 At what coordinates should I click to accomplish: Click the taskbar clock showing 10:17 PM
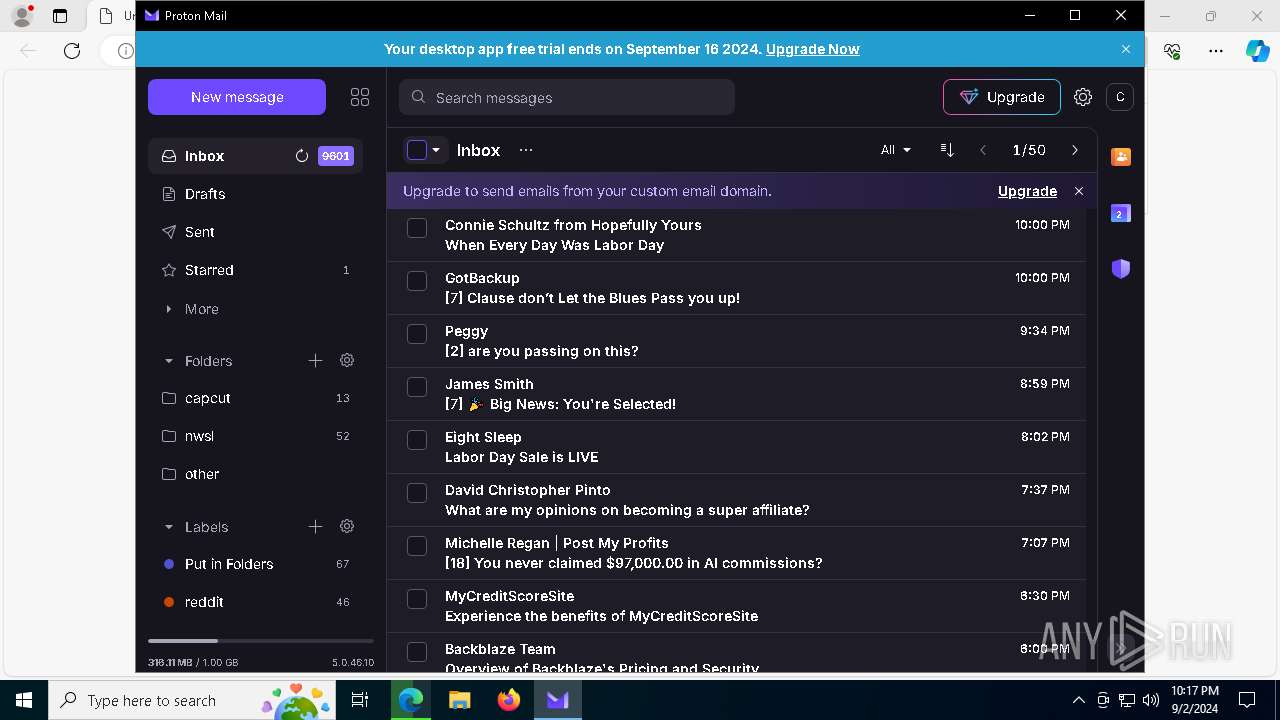coord(1195,700)
